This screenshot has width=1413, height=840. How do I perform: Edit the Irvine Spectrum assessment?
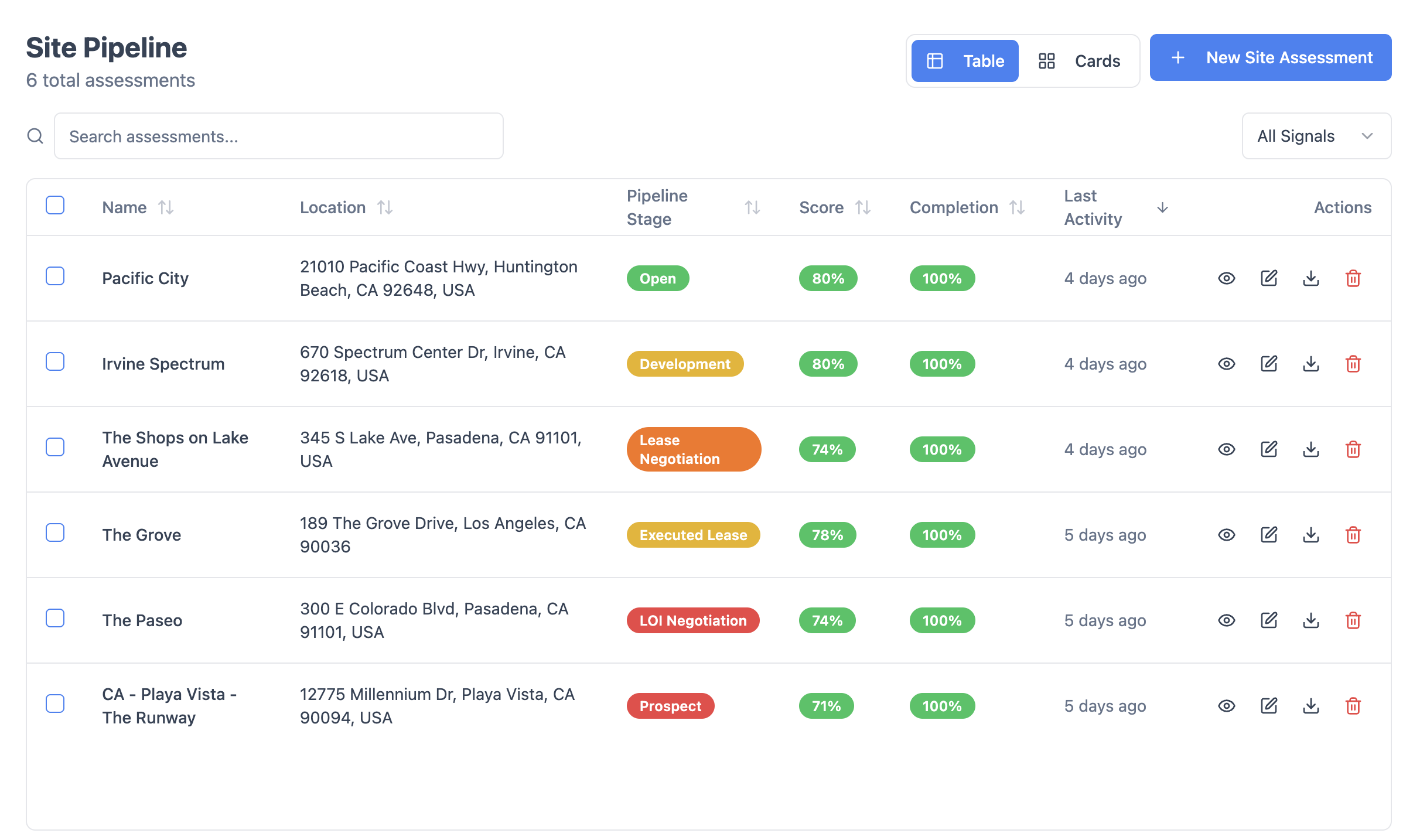point(1268,364)
